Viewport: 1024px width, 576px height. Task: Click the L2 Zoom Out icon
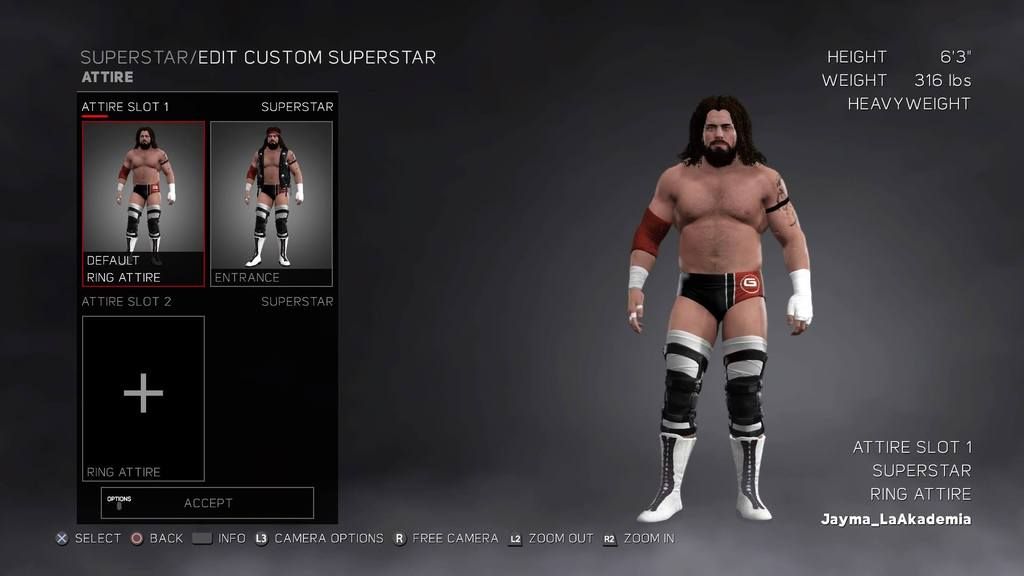515,539
